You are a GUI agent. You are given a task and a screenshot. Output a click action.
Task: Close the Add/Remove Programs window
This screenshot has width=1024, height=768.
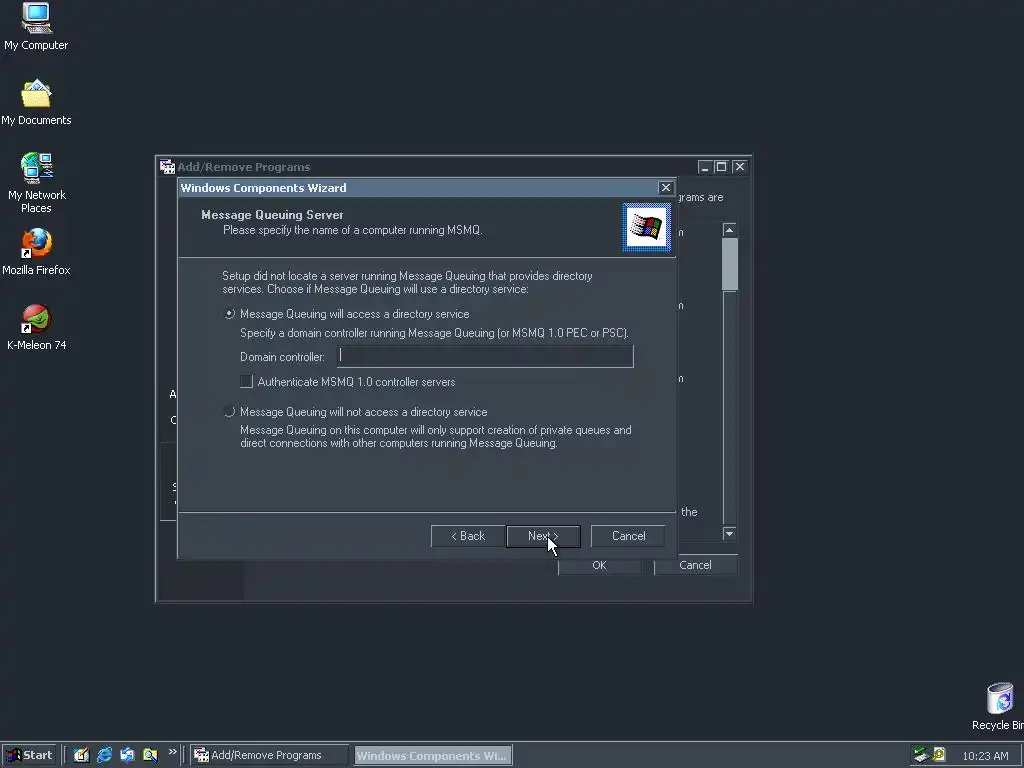tap(739, 167)
